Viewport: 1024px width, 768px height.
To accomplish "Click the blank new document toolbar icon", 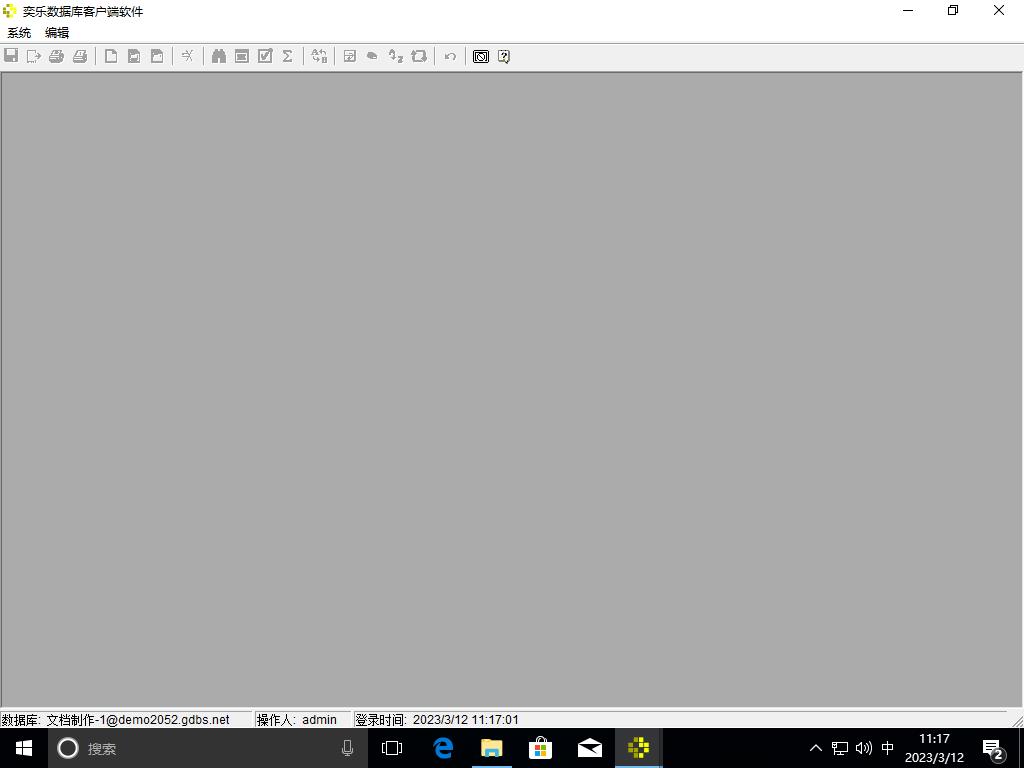I will pyautogui.click(x=111, y=56).
